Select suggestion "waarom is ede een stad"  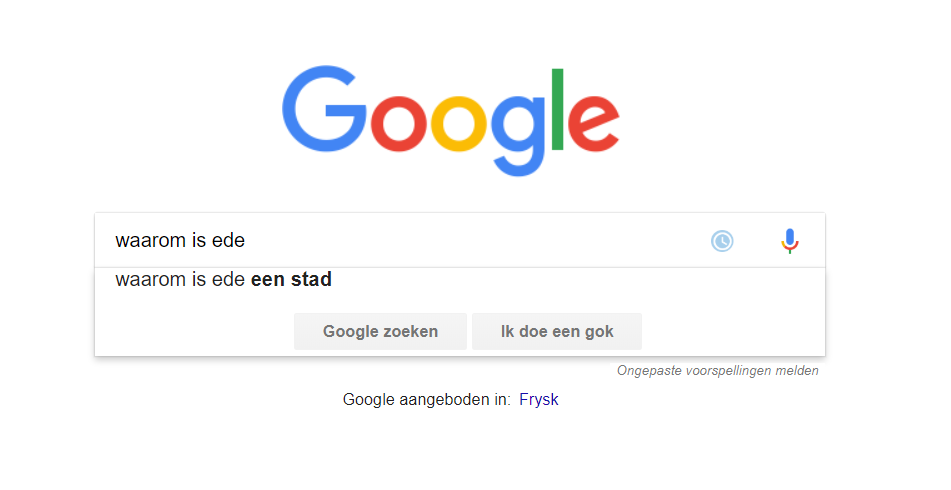coord(460,280)
